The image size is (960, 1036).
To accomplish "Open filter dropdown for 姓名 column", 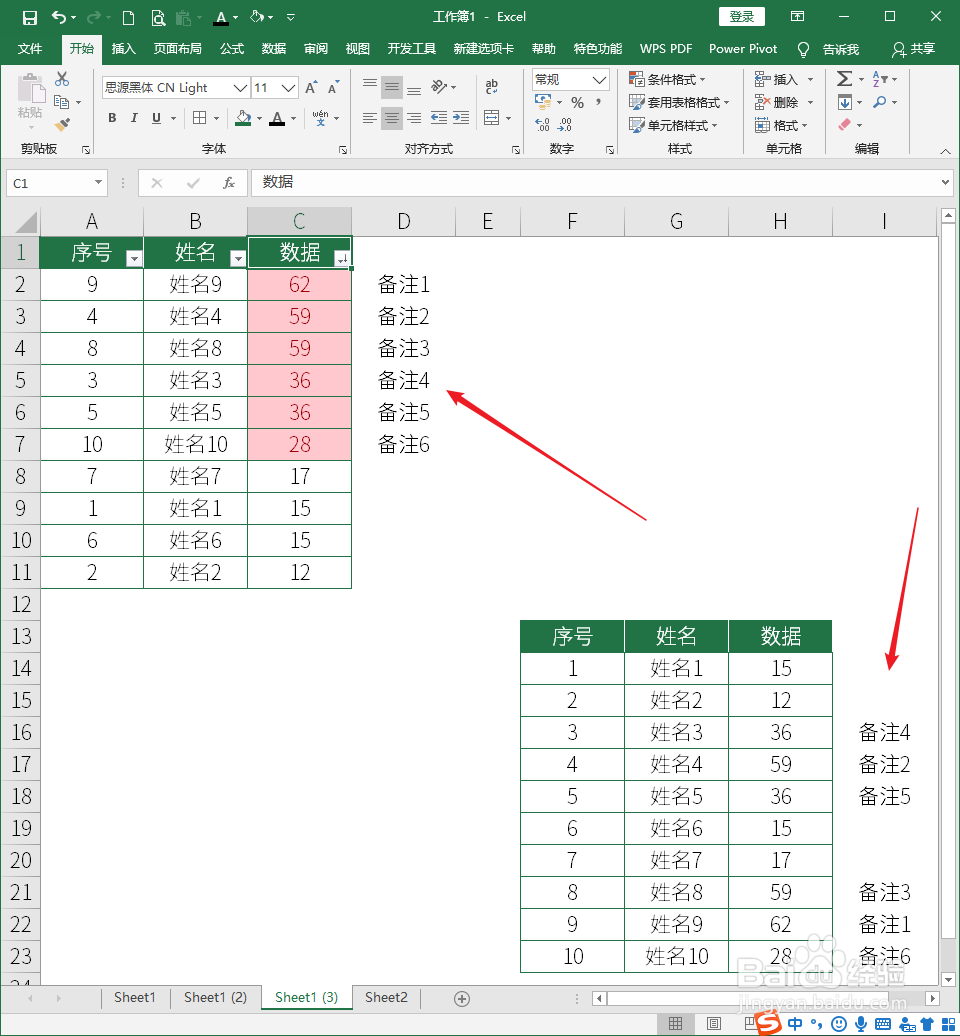I will coord(238,259).
